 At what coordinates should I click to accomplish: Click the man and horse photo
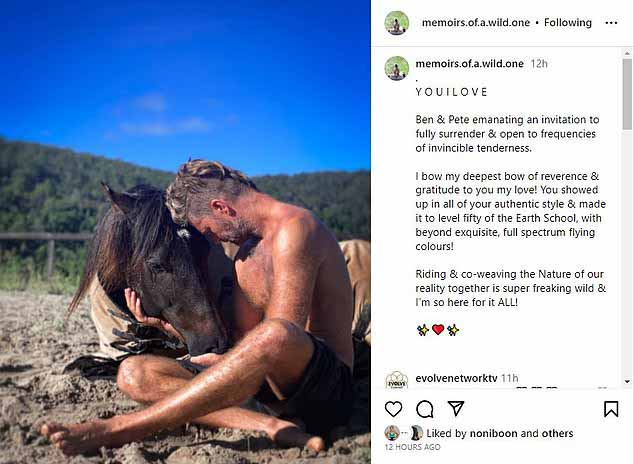(185, 232)
